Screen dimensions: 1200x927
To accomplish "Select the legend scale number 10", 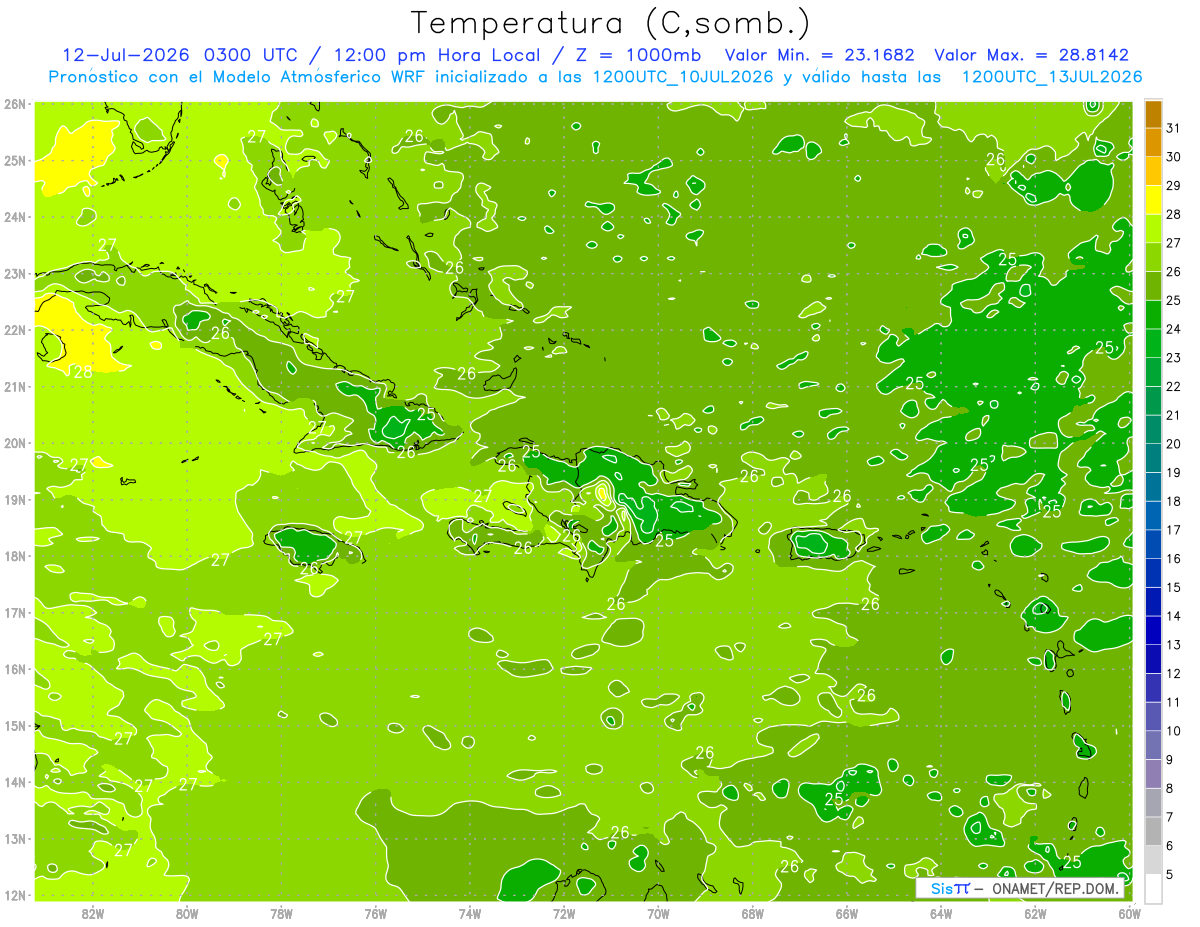I will [1174, 731].
